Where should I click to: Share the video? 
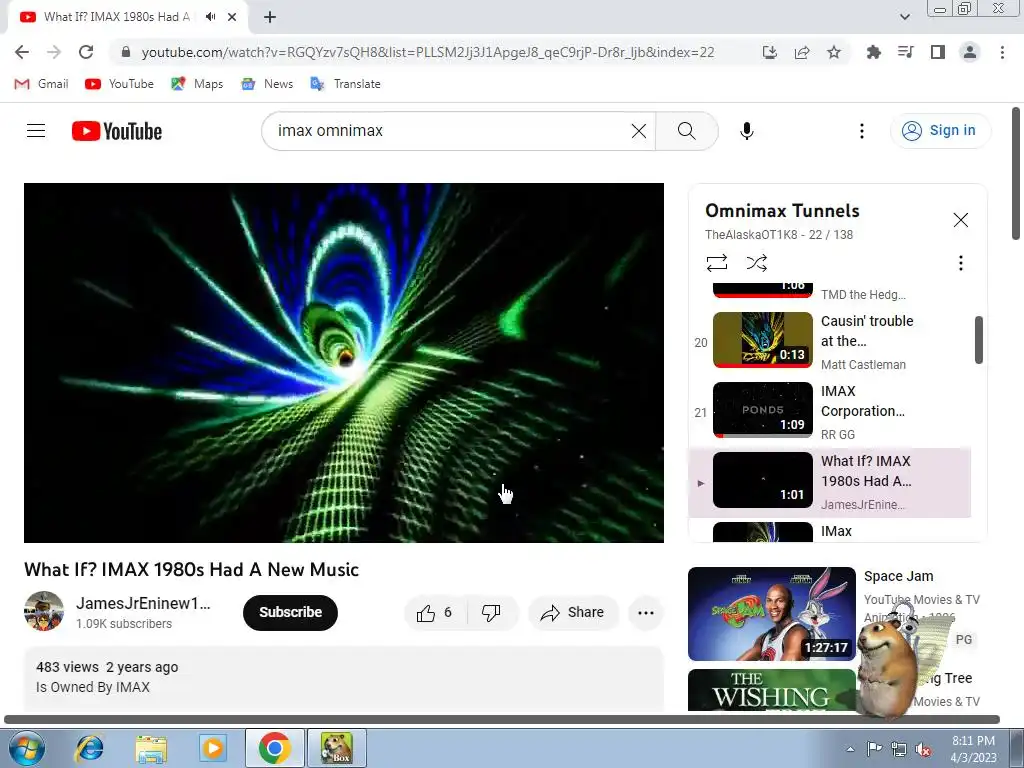point(572,613)
